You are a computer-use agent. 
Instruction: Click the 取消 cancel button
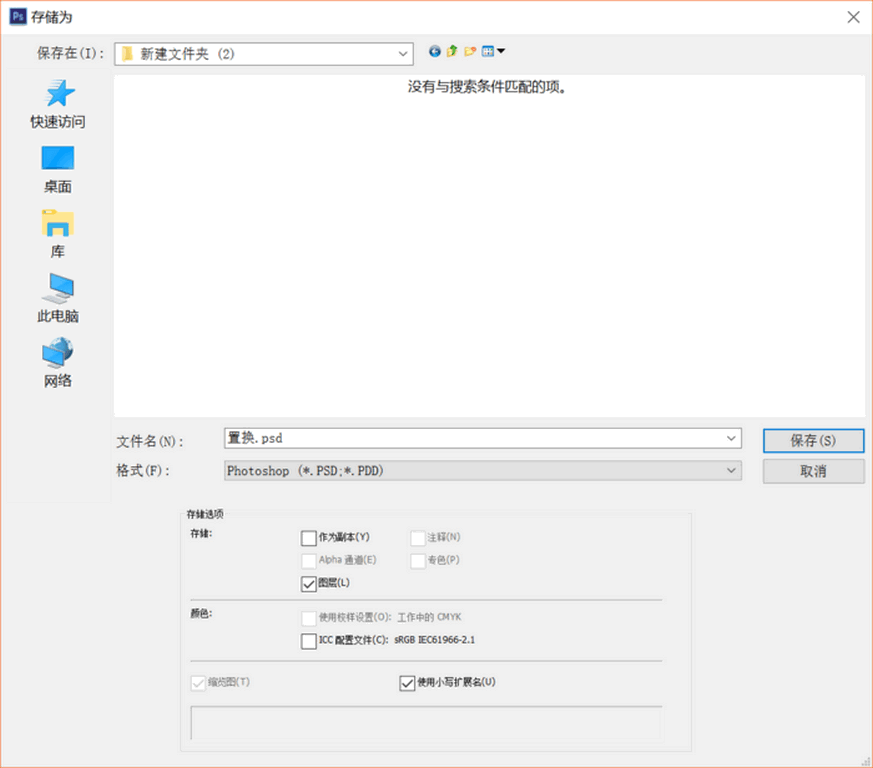813,471
